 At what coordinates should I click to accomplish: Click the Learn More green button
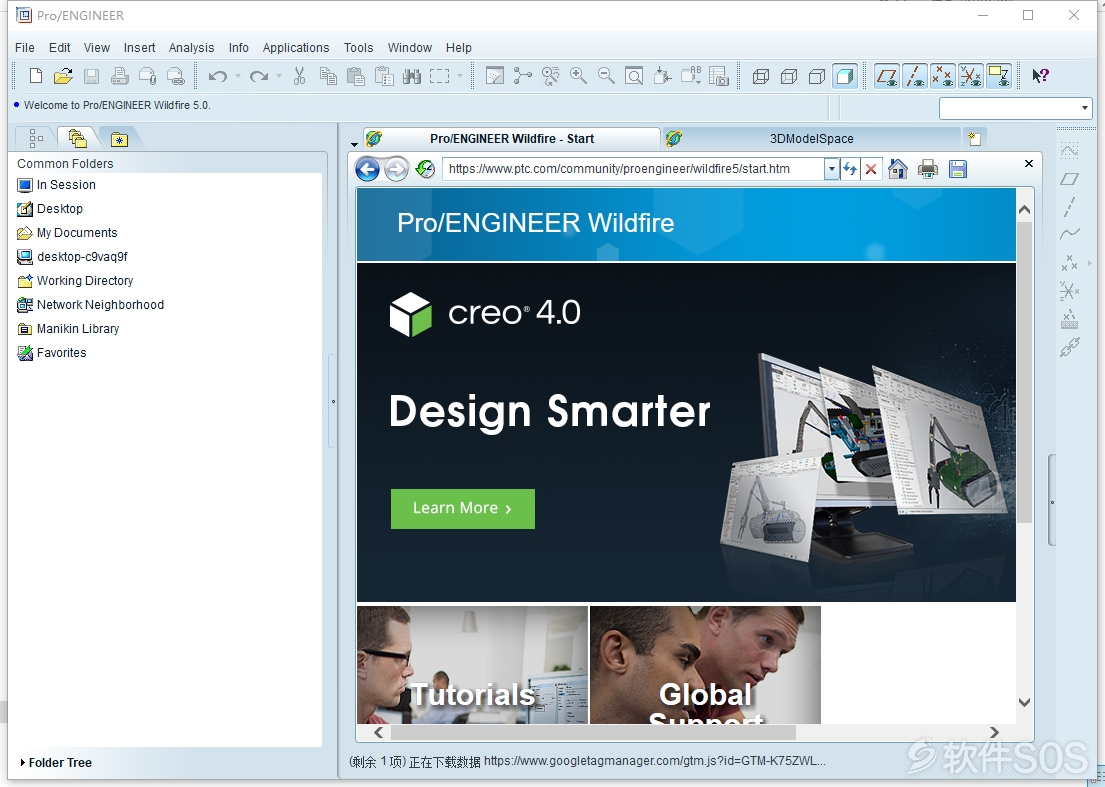click(463, 509)
